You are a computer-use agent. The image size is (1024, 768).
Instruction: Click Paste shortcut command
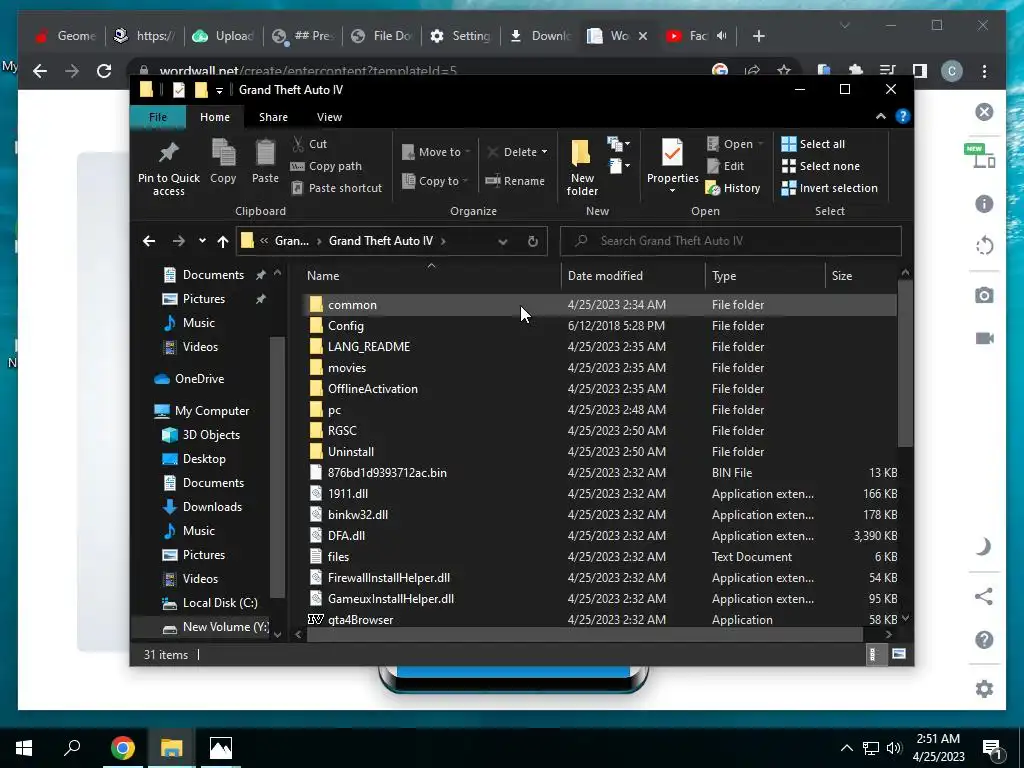click(x=336, y=188)
